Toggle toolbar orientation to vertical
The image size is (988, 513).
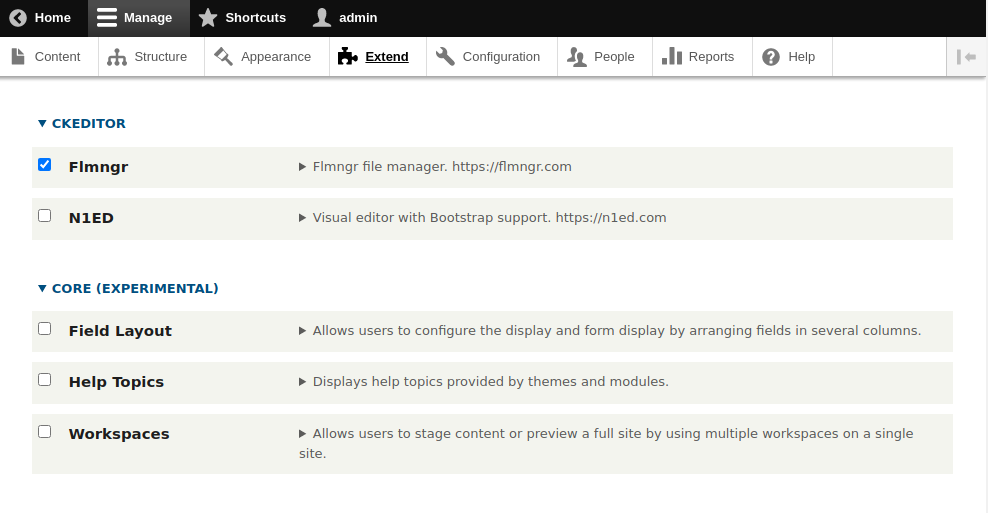[x=967, y=57]
